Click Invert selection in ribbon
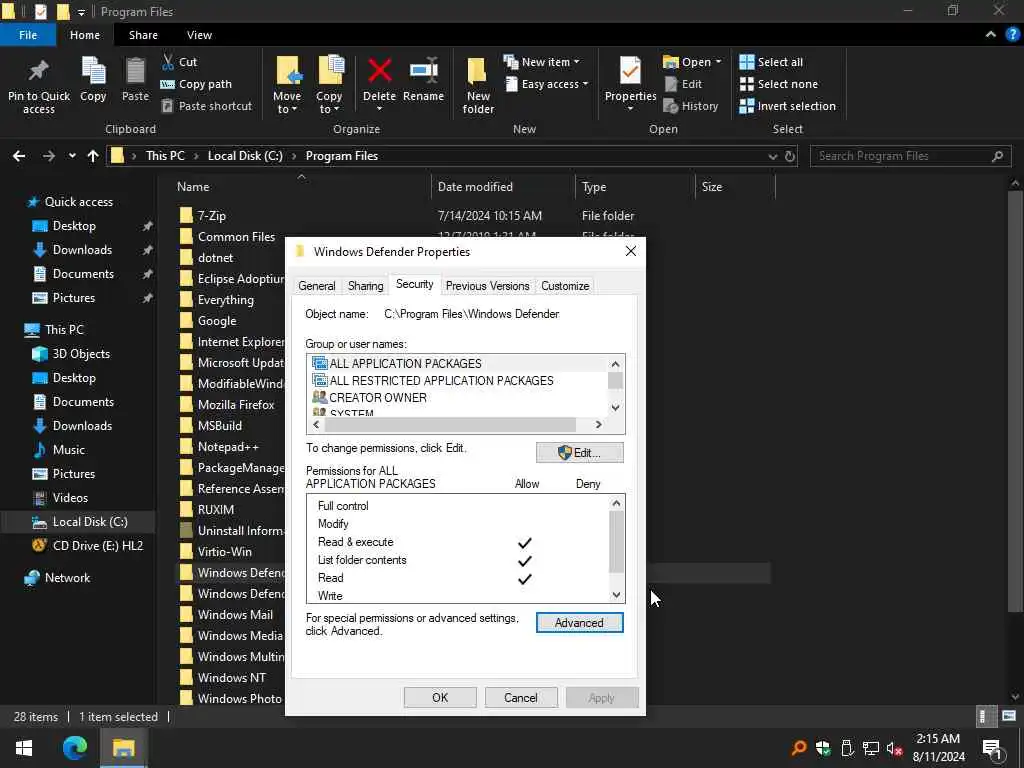The width and height of the screenshot is (1024, 768). click(x=788, y=106)
